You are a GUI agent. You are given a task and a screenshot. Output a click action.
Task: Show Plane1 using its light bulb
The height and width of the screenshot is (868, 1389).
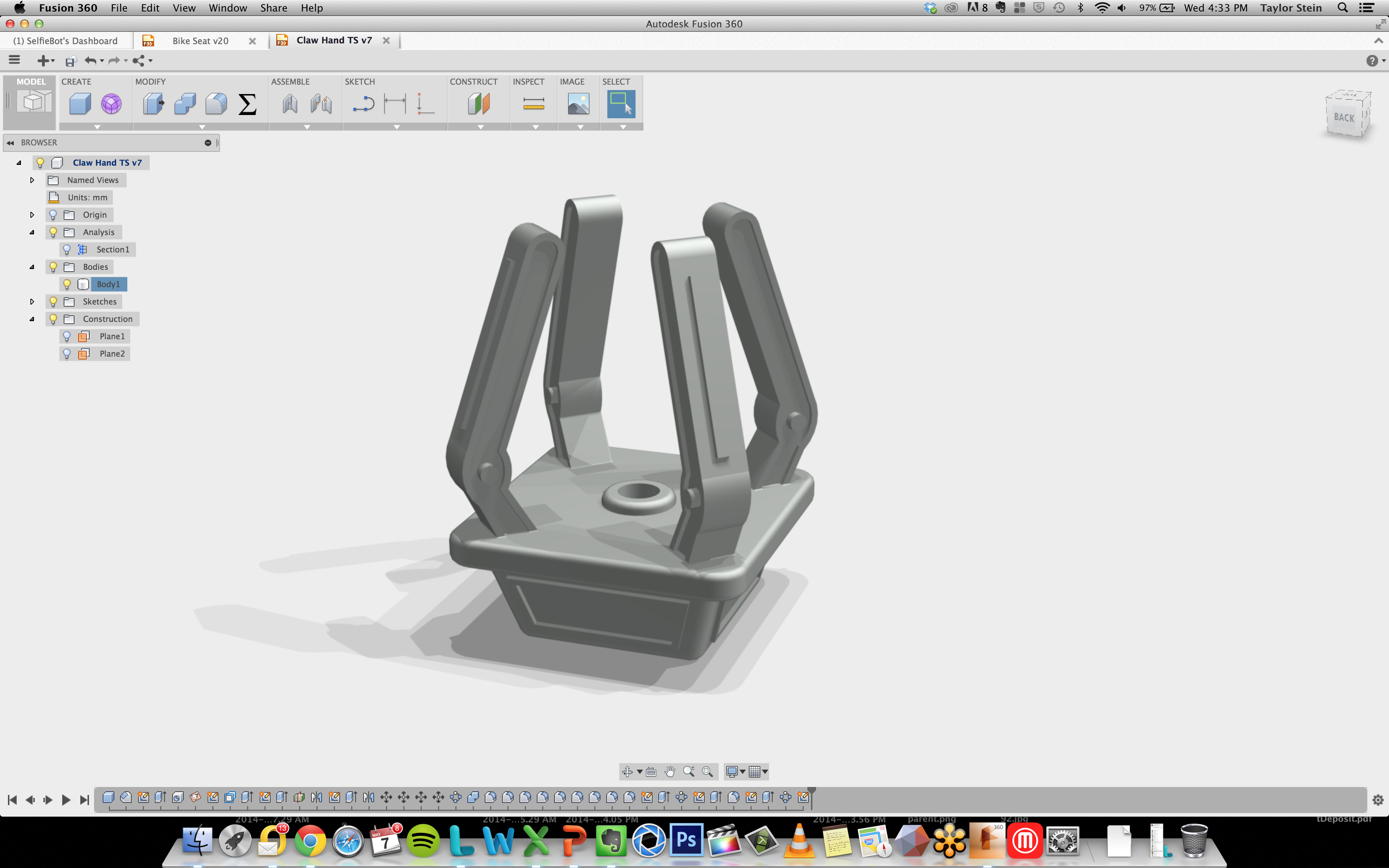67,336
